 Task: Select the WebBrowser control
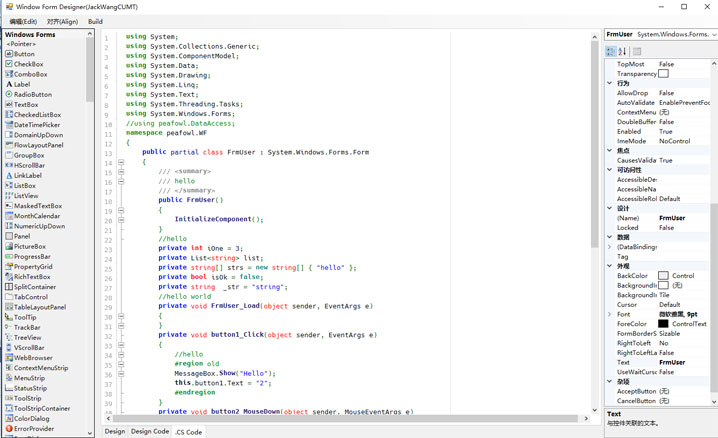click(29, 358)
